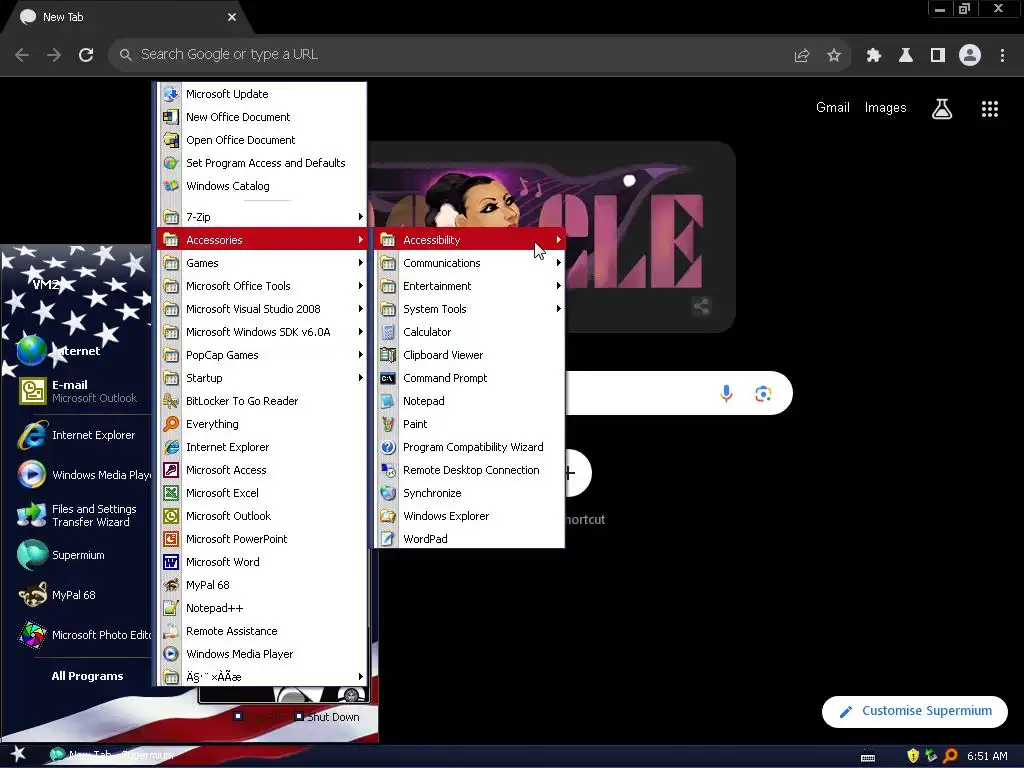This screenshot has height=768, width=1024.
Task: Open the browser three-dot menu
Action: coord(1002,56)
